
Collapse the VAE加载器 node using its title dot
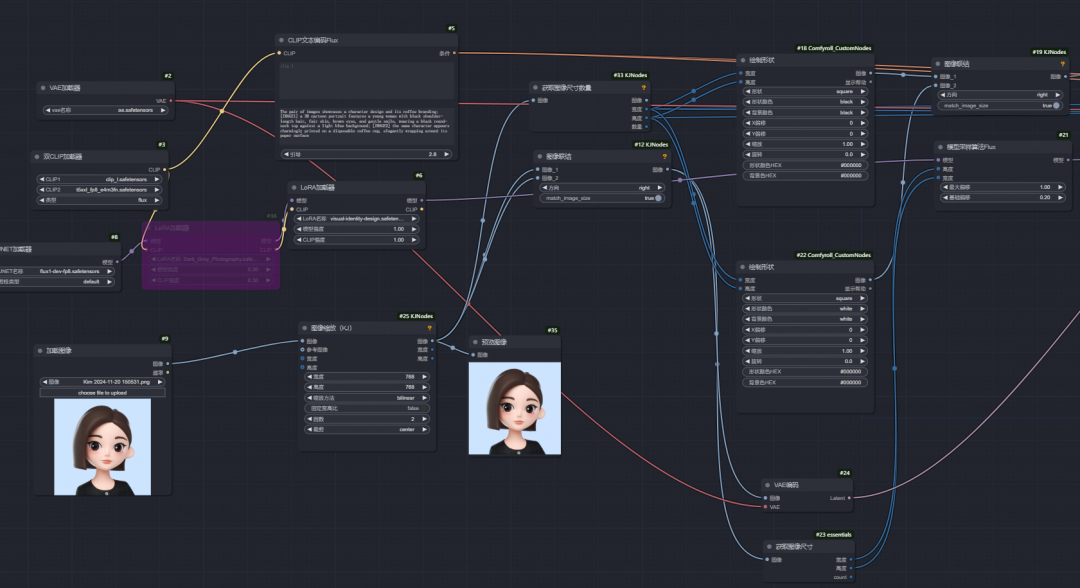point(43,88)
